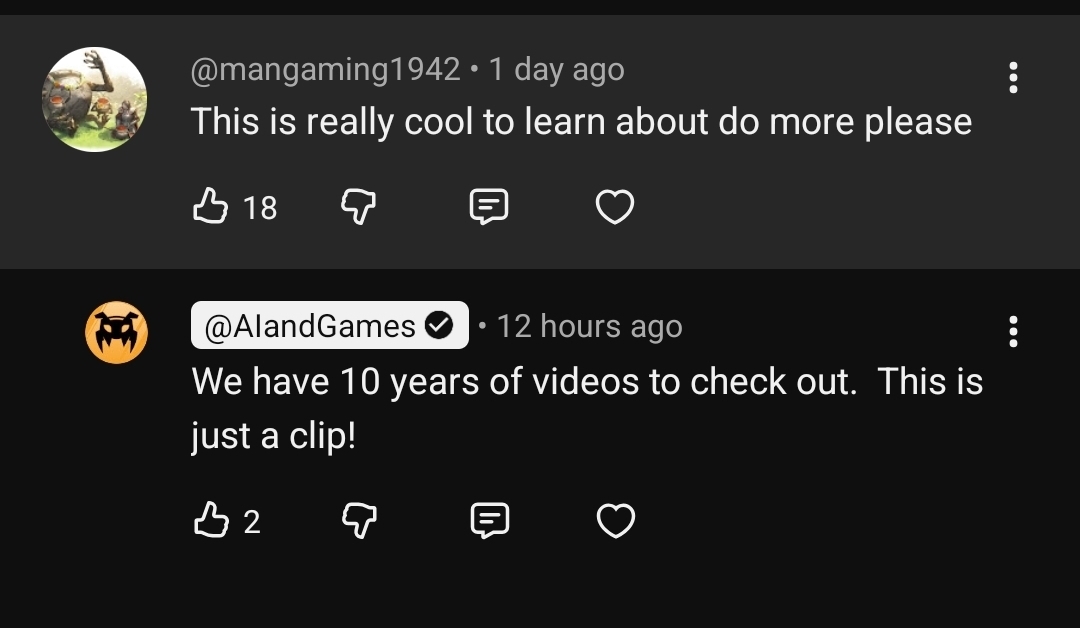Reply to the AIandGames comment
The image size is (1080, 628).
489,520
